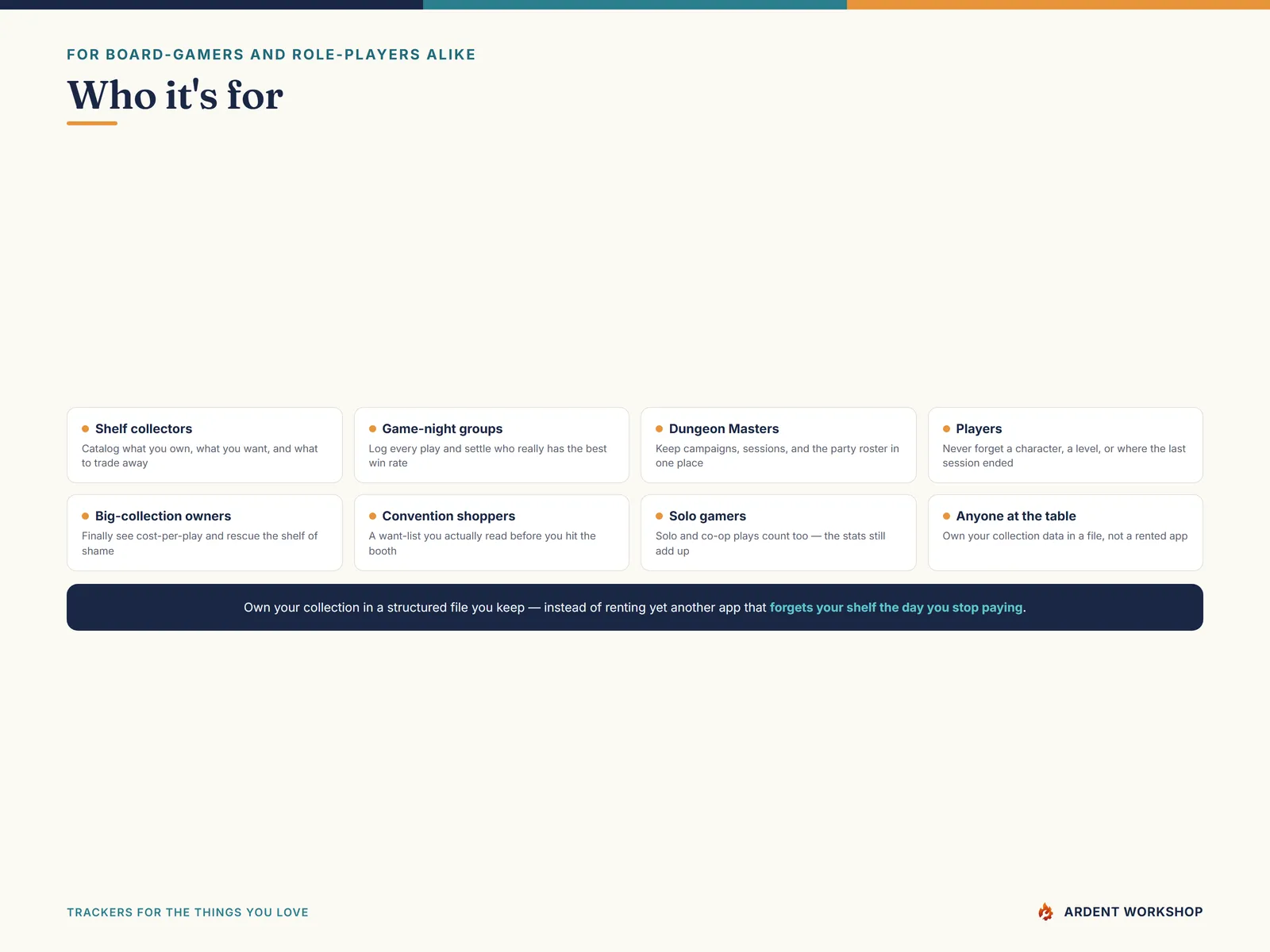The height and width of the screenshot is (952, 1270).
Task: Click the orange dot by Anyone at the table
Action: (946, 516)
